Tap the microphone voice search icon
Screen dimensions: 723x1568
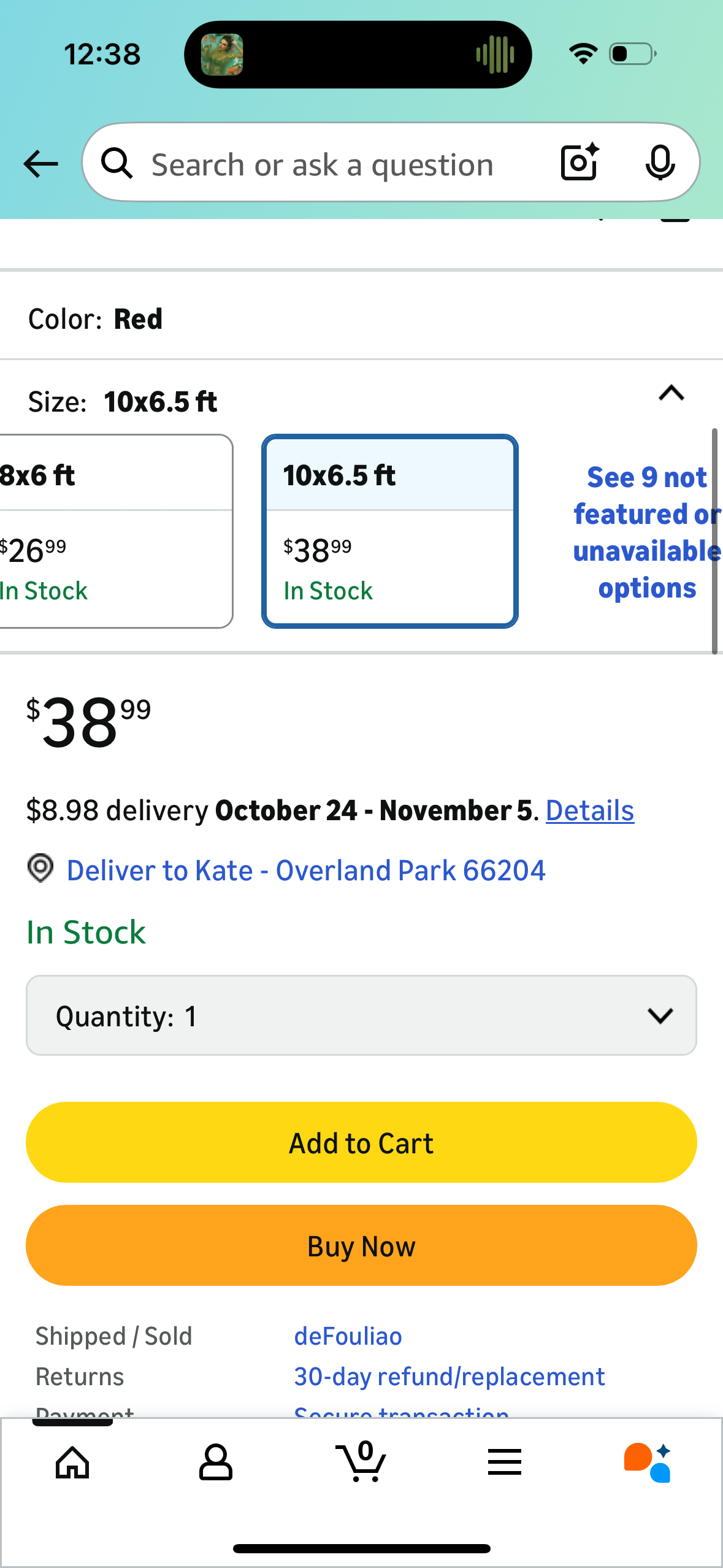[x=660, y=163]
